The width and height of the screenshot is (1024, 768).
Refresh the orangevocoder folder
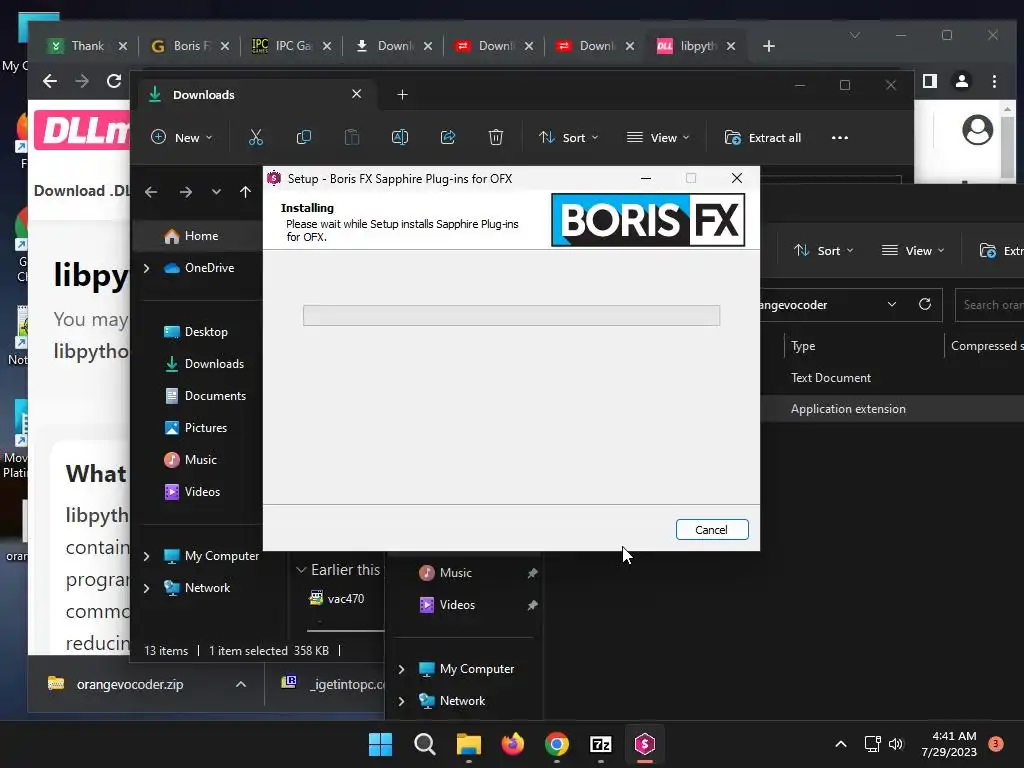coord(925,304)
